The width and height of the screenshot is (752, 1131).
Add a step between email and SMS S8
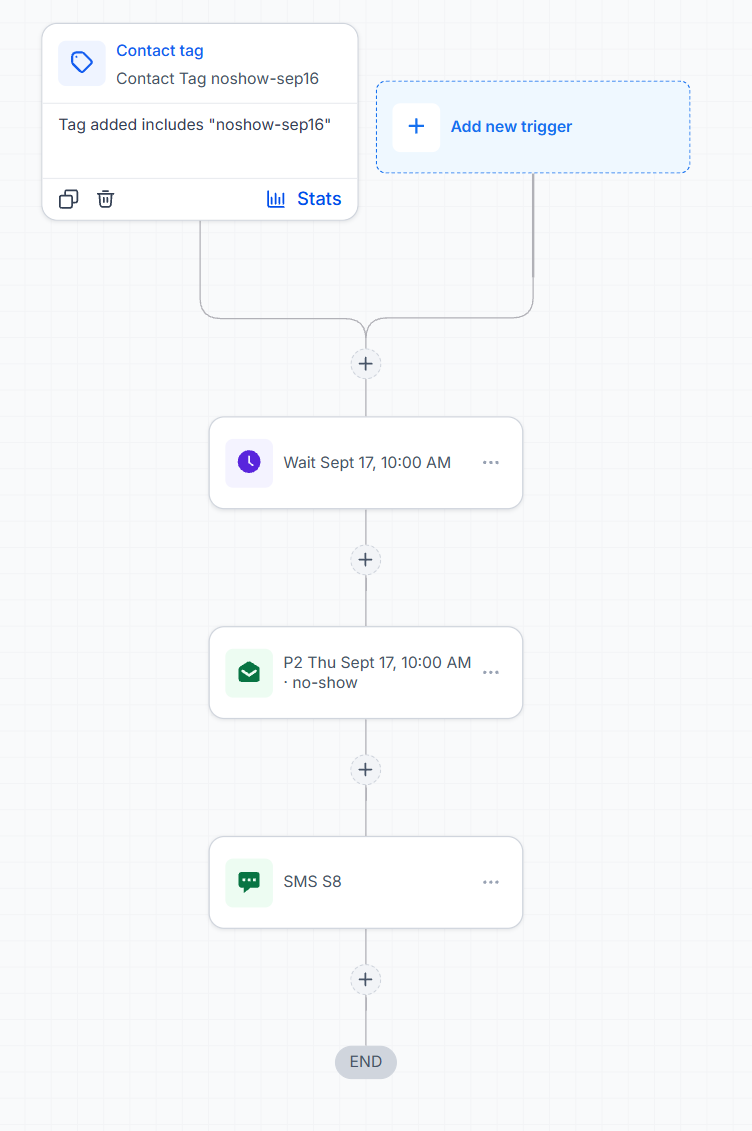(366, 770)
